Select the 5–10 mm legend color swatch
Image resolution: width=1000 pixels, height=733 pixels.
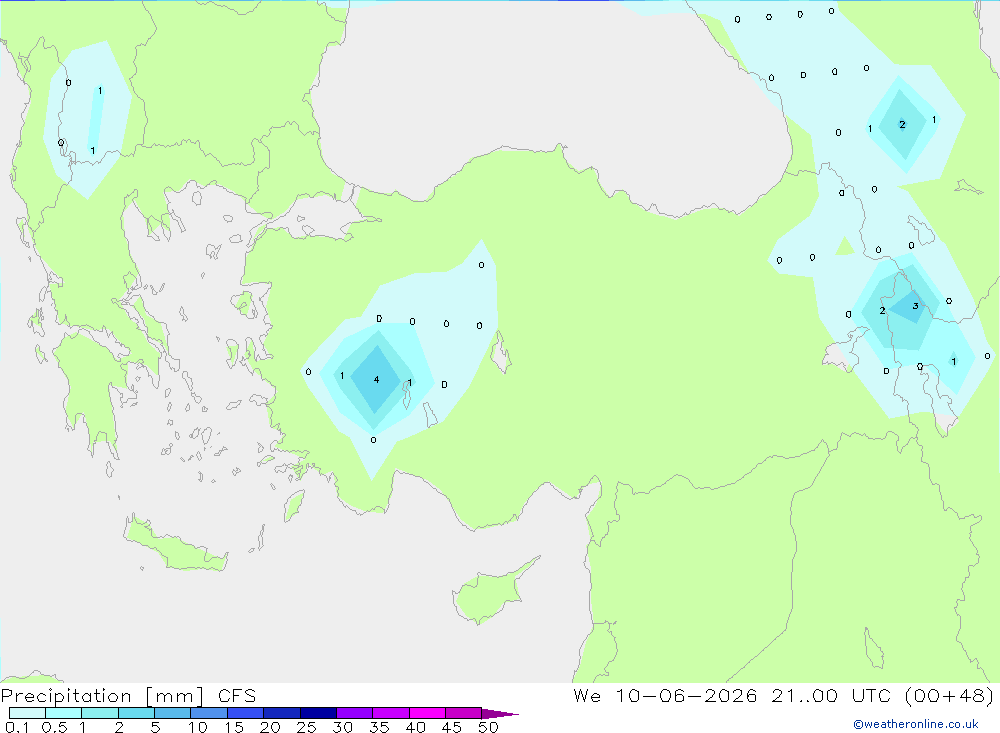click(173, 713)
